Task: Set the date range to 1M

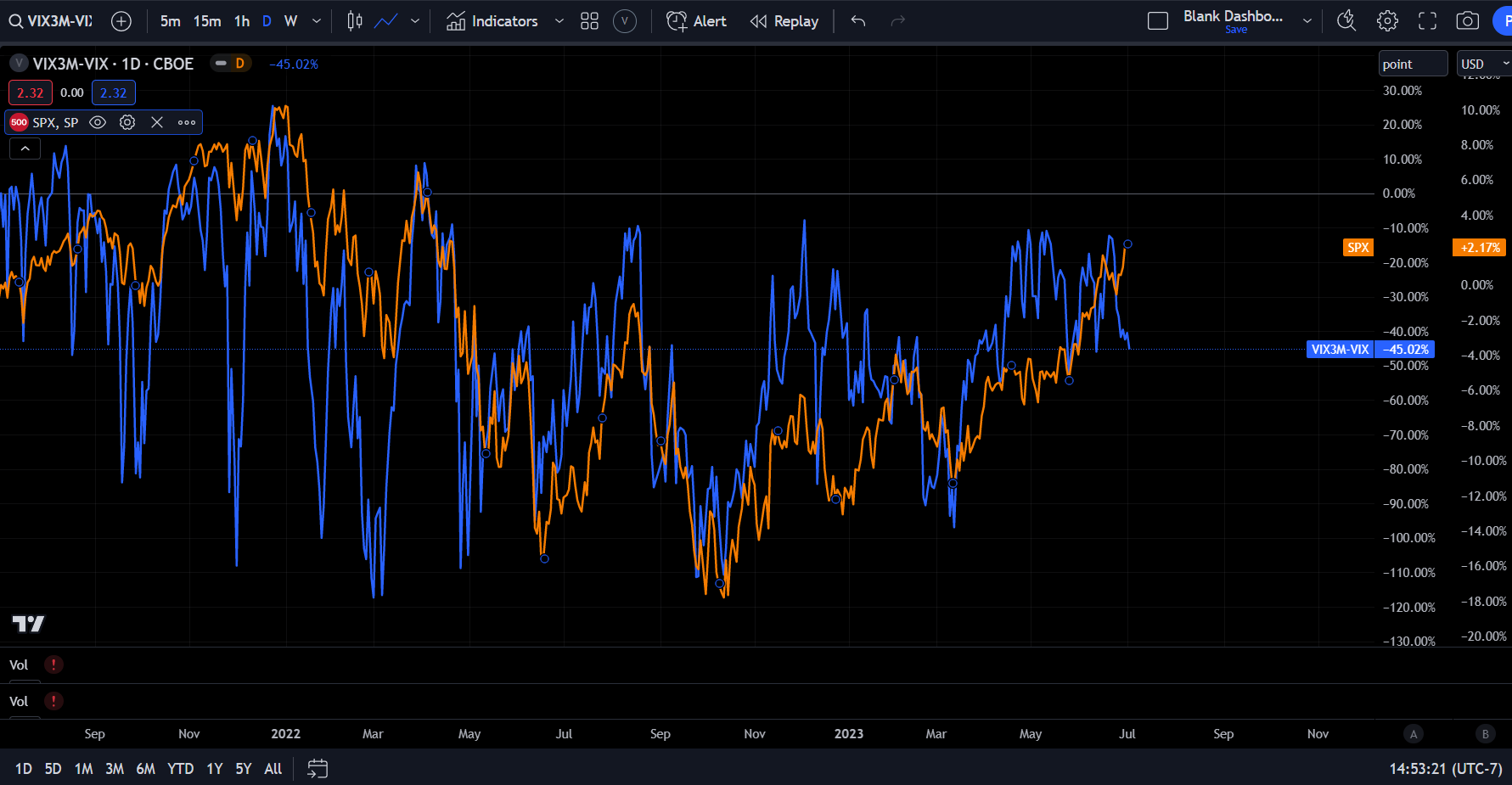Action: (x=83, y=769)
